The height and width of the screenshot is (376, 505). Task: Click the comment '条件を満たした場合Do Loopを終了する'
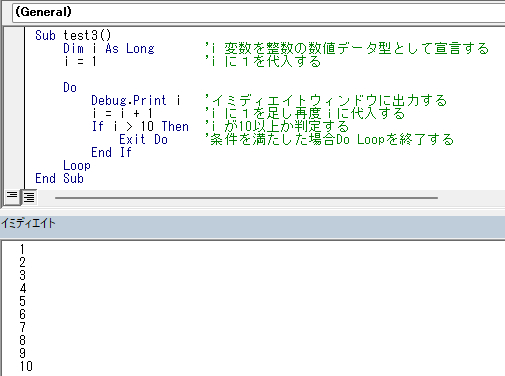(329, 139)
